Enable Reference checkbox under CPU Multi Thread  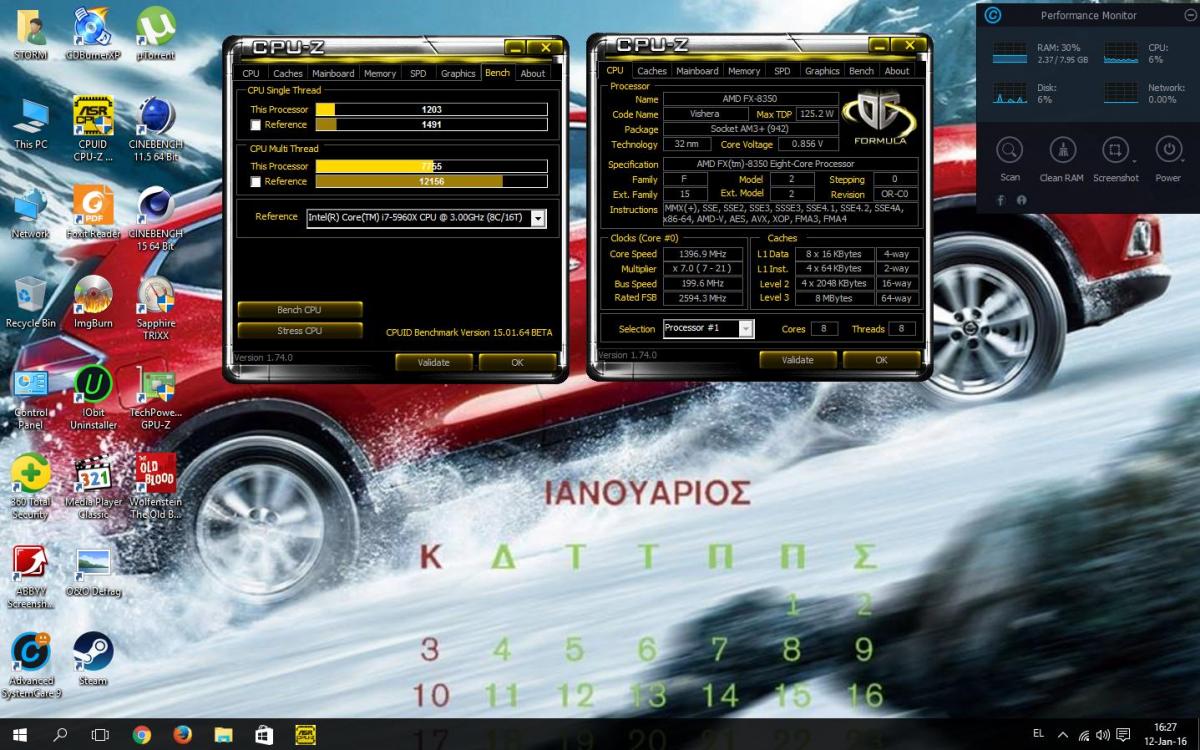point(257,182)
